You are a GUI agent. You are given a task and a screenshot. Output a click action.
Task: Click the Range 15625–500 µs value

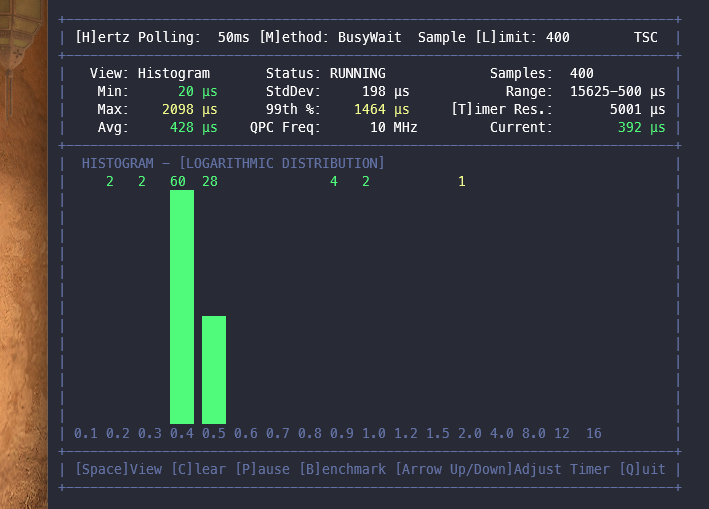click(617, 92)
